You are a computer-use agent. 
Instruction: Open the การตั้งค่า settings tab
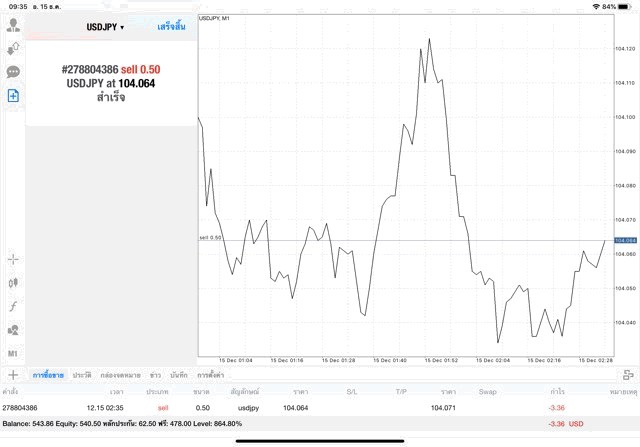coord(211,375)
